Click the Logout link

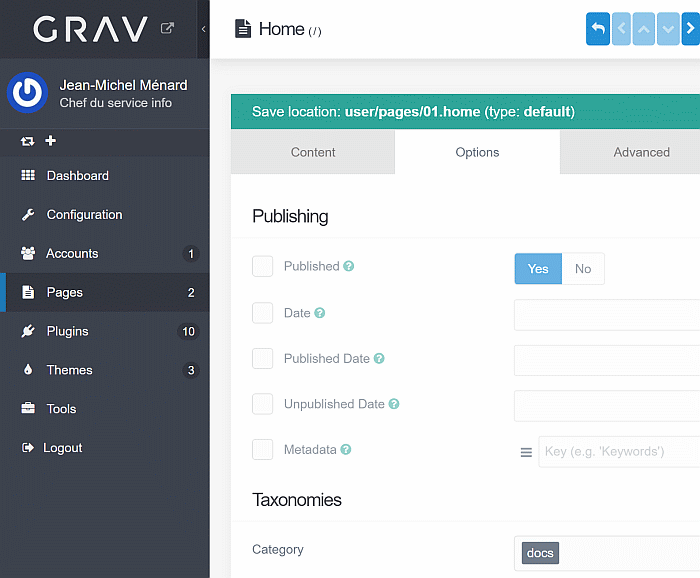[62, 448]
